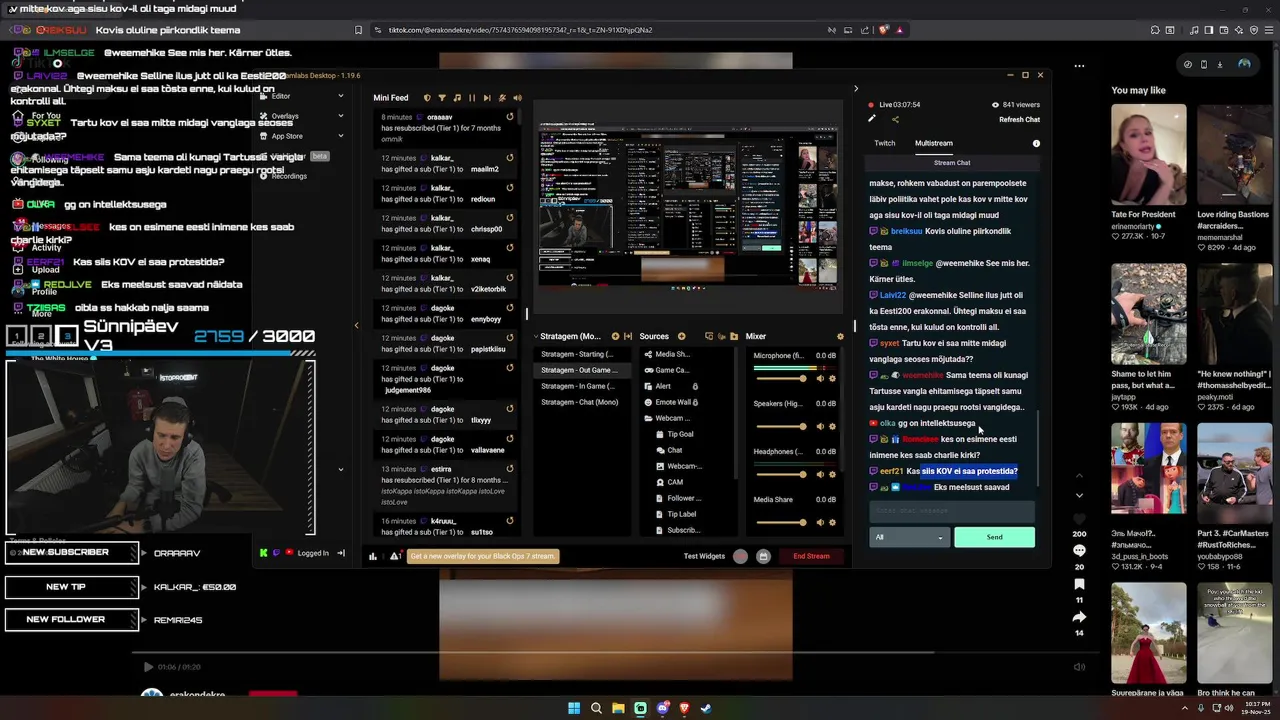Click the Send chat button

(994, 537)
